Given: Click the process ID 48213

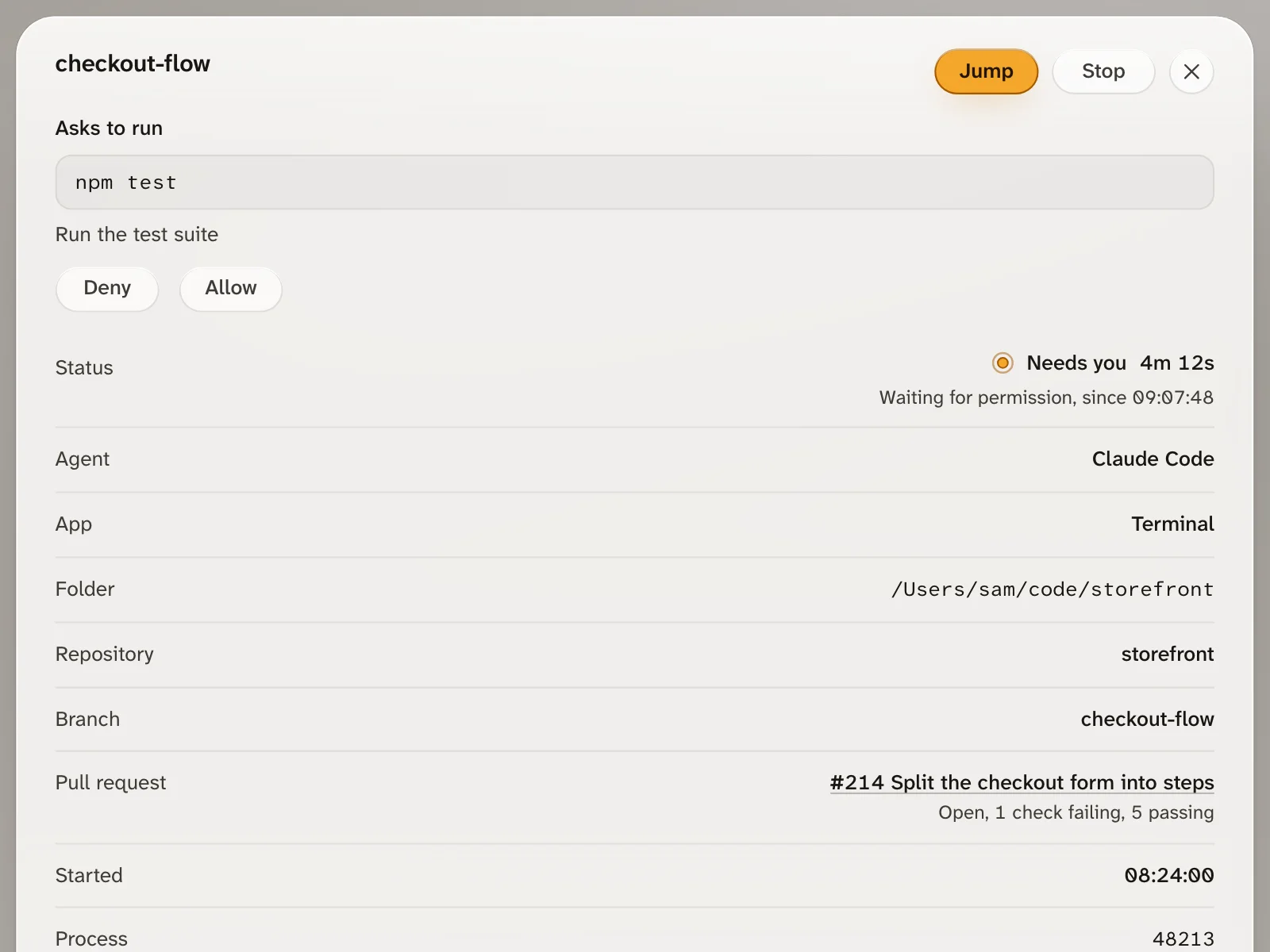Looking at the screenshot, I should tap(1183, 939).
